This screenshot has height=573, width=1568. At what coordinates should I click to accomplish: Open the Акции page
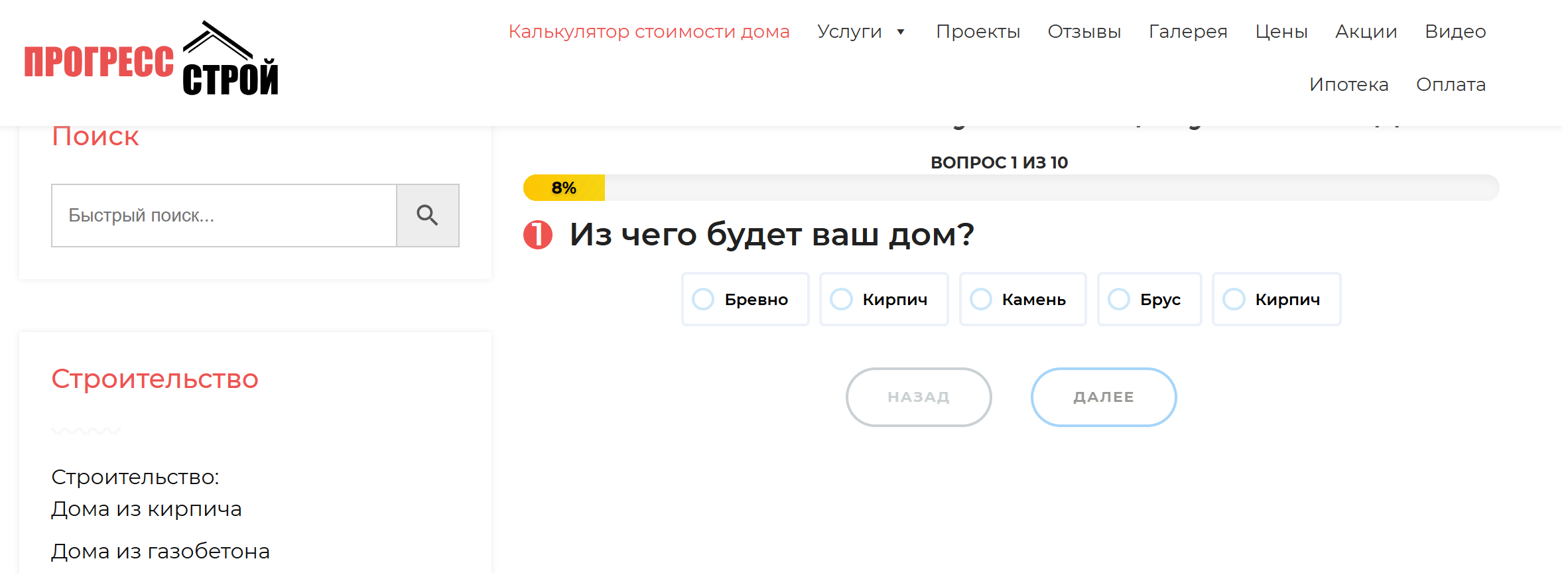click(1365, 31)
